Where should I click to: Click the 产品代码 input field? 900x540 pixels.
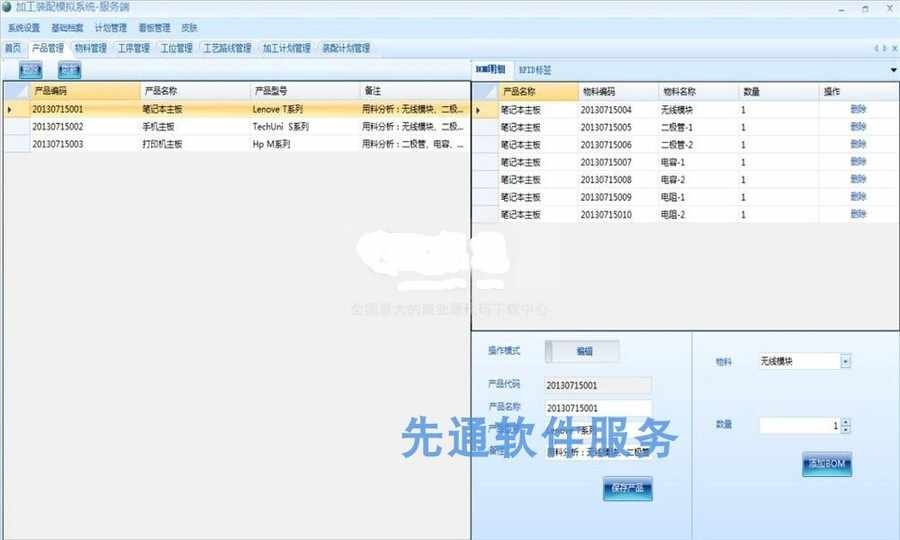coord(598,385)
